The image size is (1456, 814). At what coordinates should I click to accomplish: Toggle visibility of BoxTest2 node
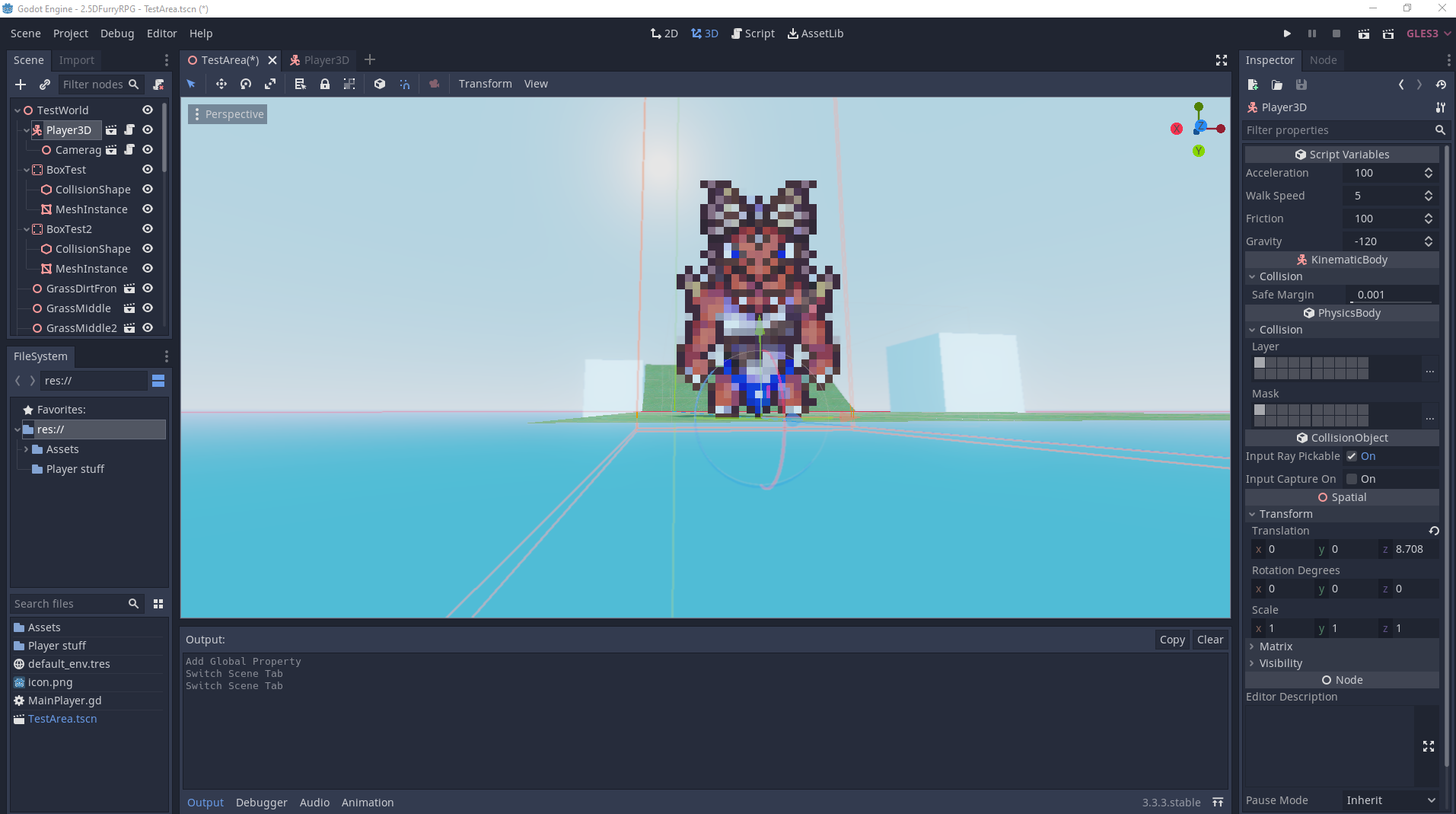tap(148, 229)
